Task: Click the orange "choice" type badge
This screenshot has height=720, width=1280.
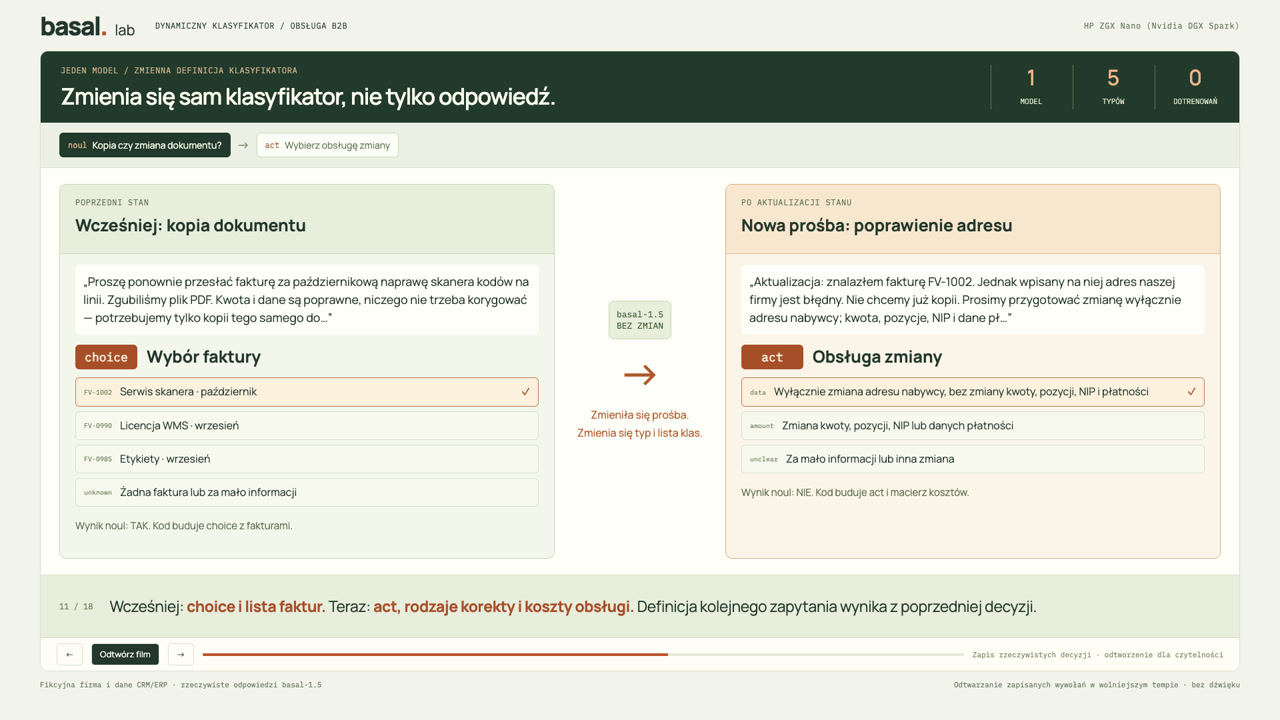Action: pyautogui.click(x=106, y=357)
